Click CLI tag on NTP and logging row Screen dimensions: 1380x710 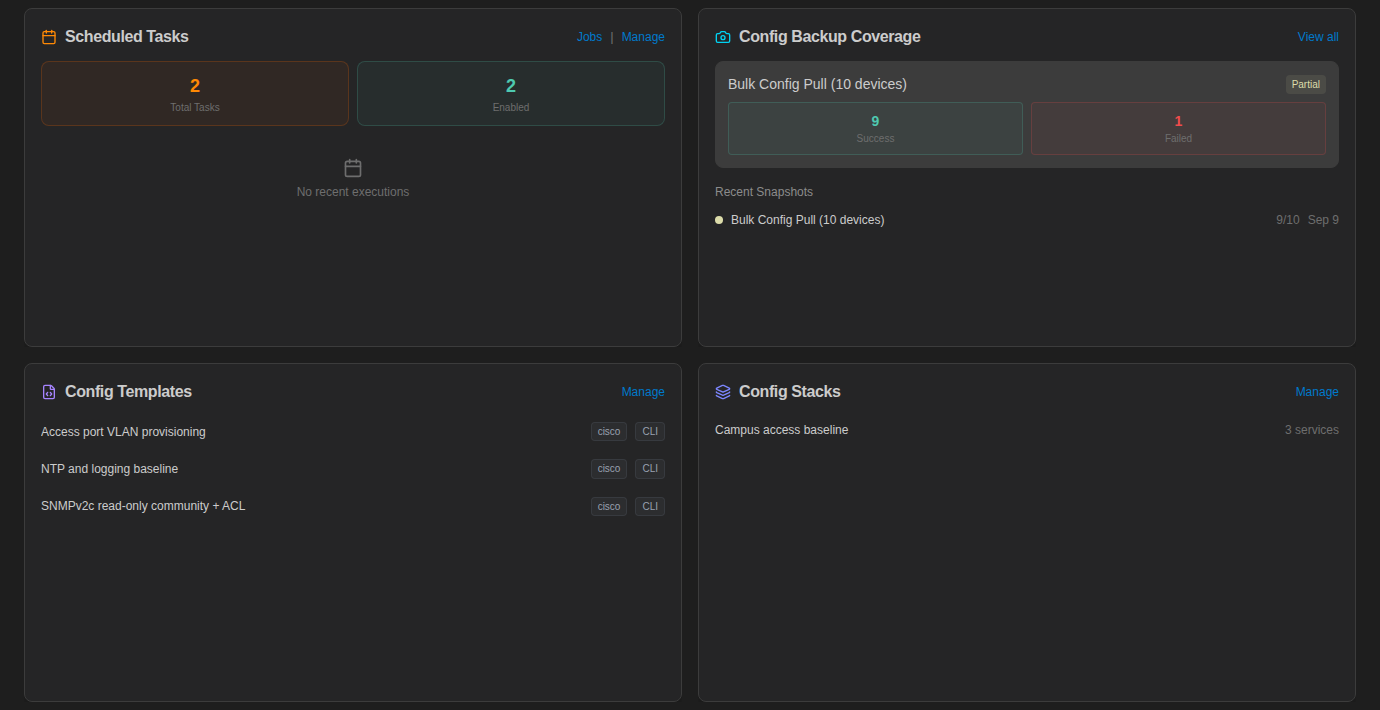tap(650, 469)
